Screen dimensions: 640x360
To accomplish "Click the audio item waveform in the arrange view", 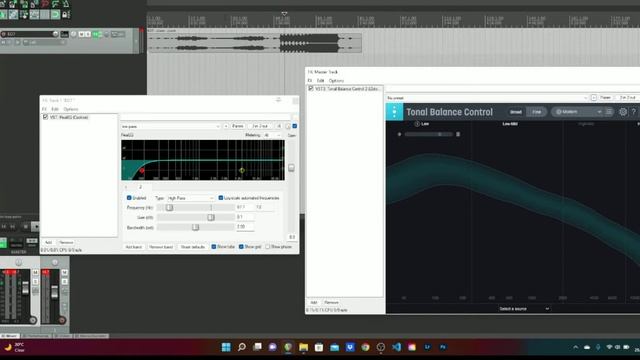I will tap(254, 43).
